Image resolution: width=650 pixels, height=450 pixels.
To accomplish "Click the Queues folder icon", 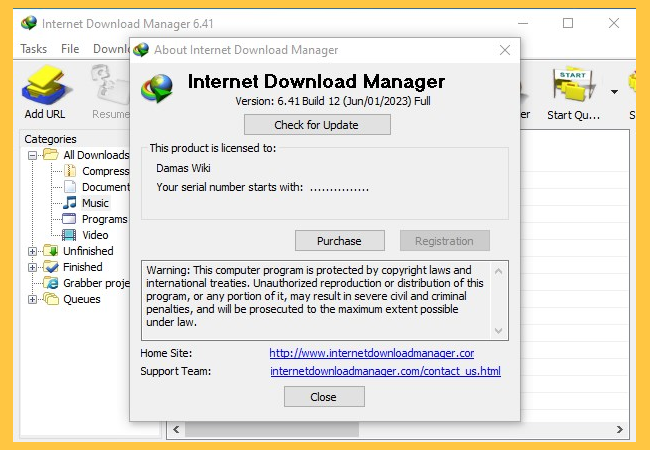I will (x=51, y=299).
